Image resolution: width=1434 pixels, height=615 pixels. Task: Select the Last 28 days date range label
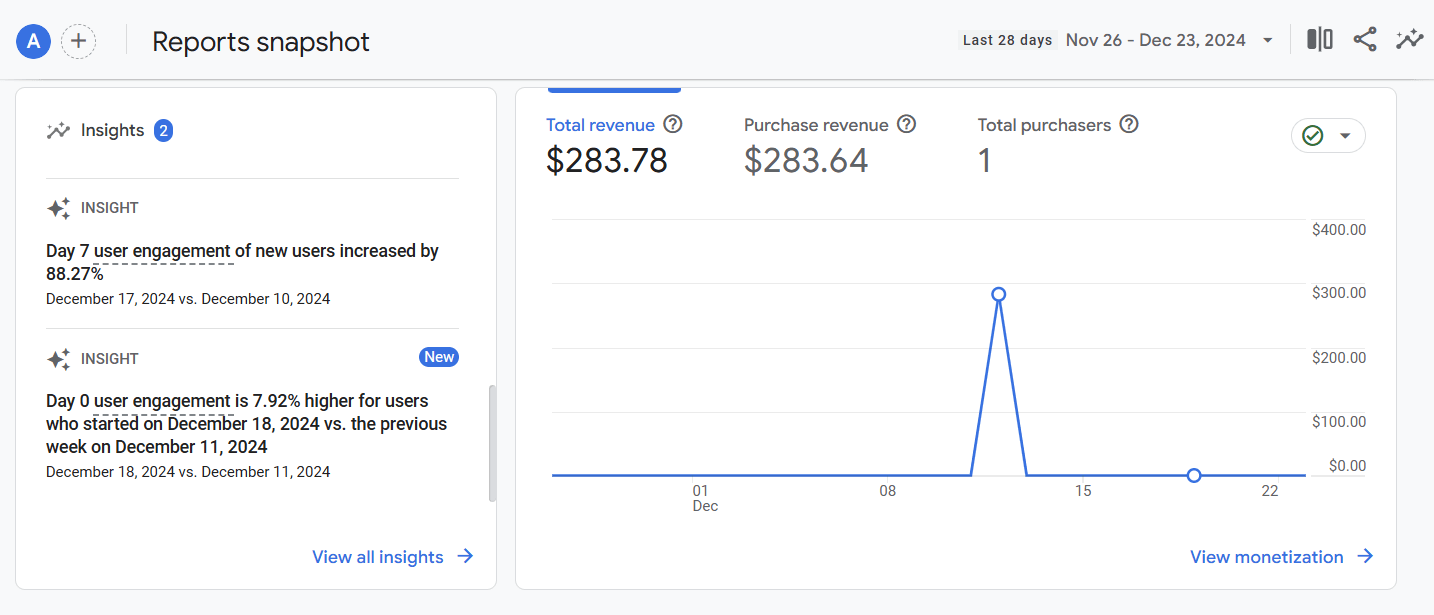coord(1007,40)
